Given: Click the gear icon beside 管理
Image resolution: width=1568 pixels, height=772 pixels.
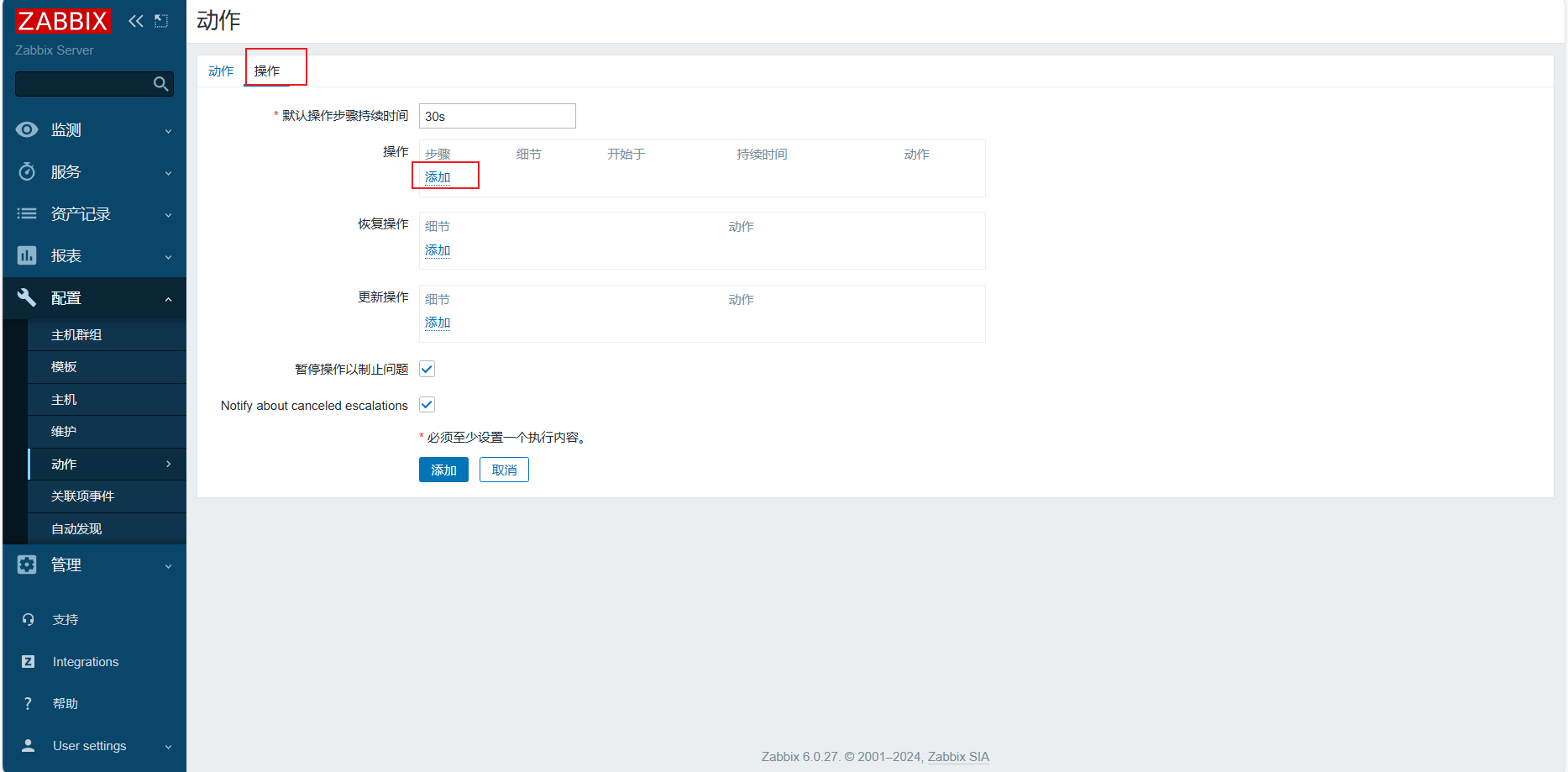Looking at the screenshot, I should (x=27, y=565).
